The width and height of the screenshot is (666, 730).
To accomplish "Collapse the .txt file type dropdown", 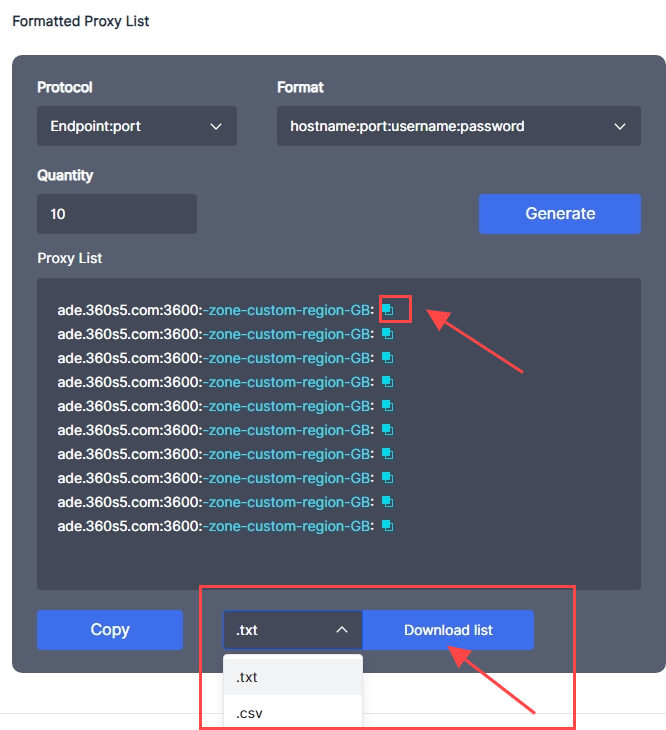I will click(292, 630).
